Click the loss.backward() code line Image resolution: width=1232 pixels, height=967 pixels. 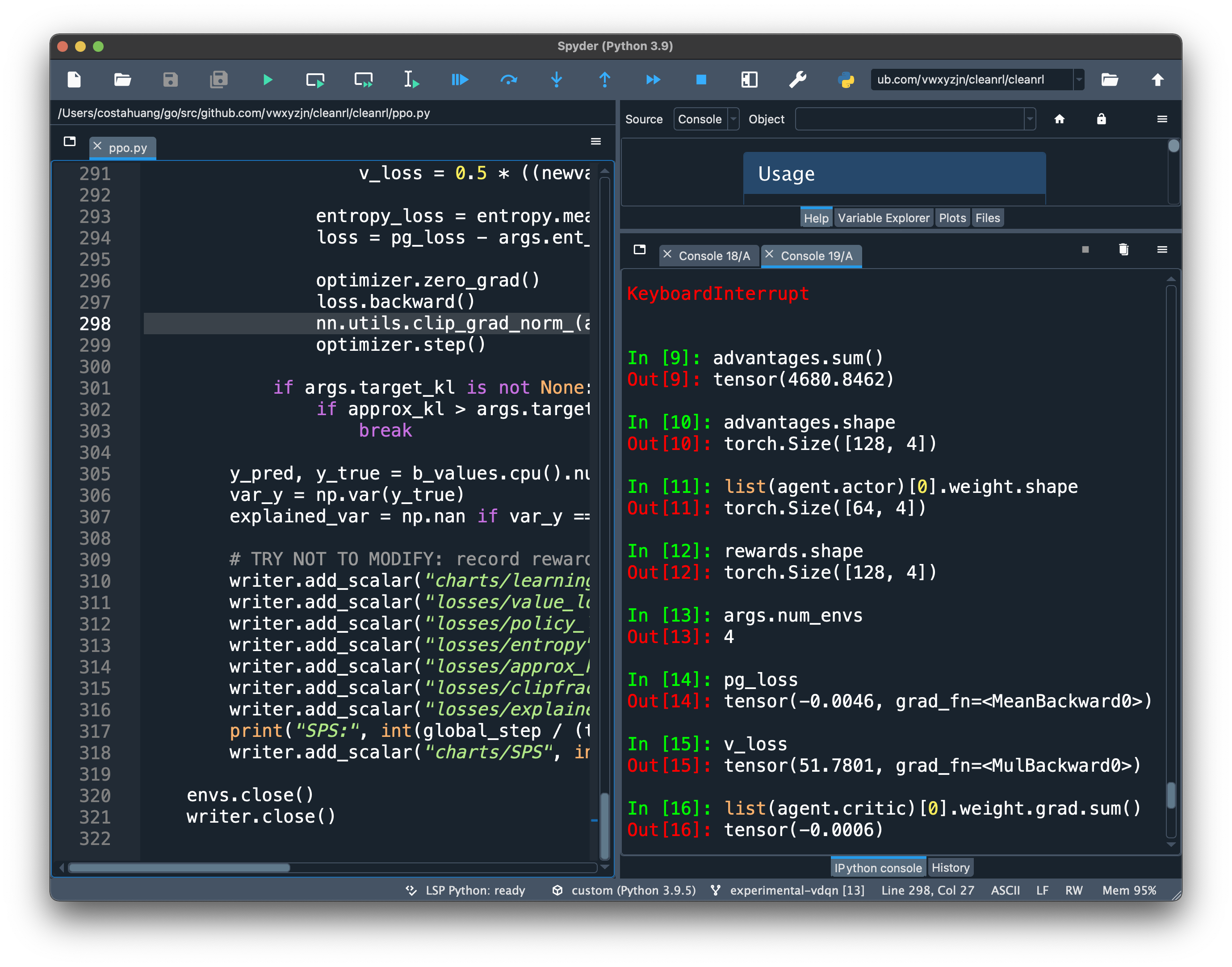[x=396, y=302]
